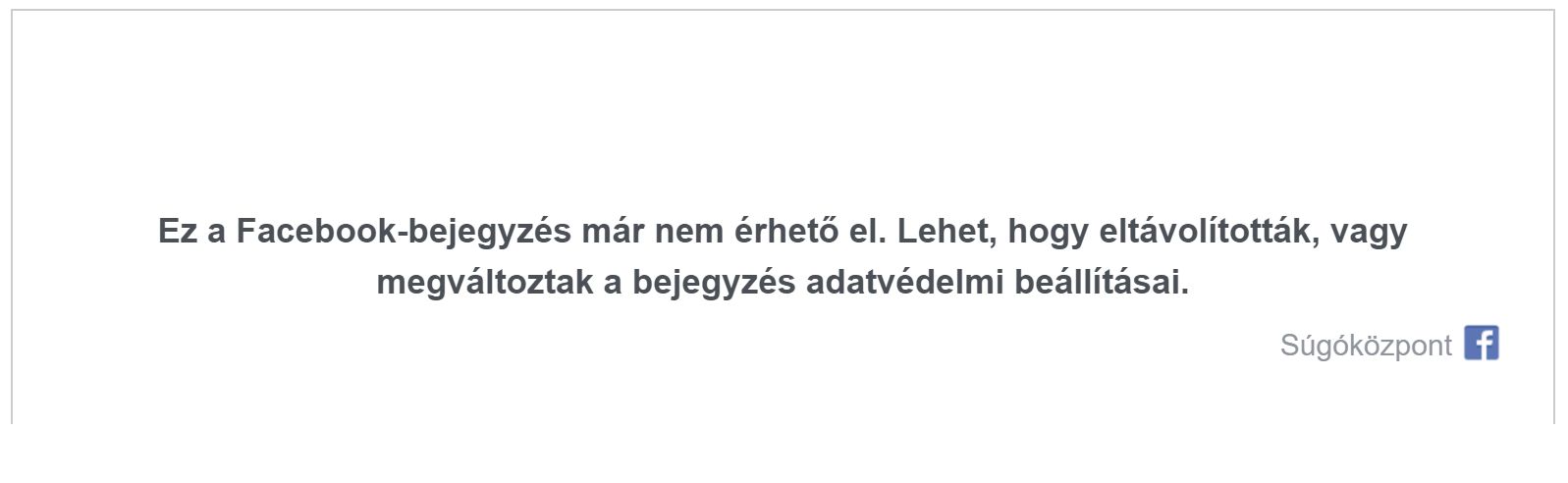The height and width of the screenshot is (483, 1568).
Task: Click the word 'eltávolították' in the notice
Action: [x=1209, y=231]
